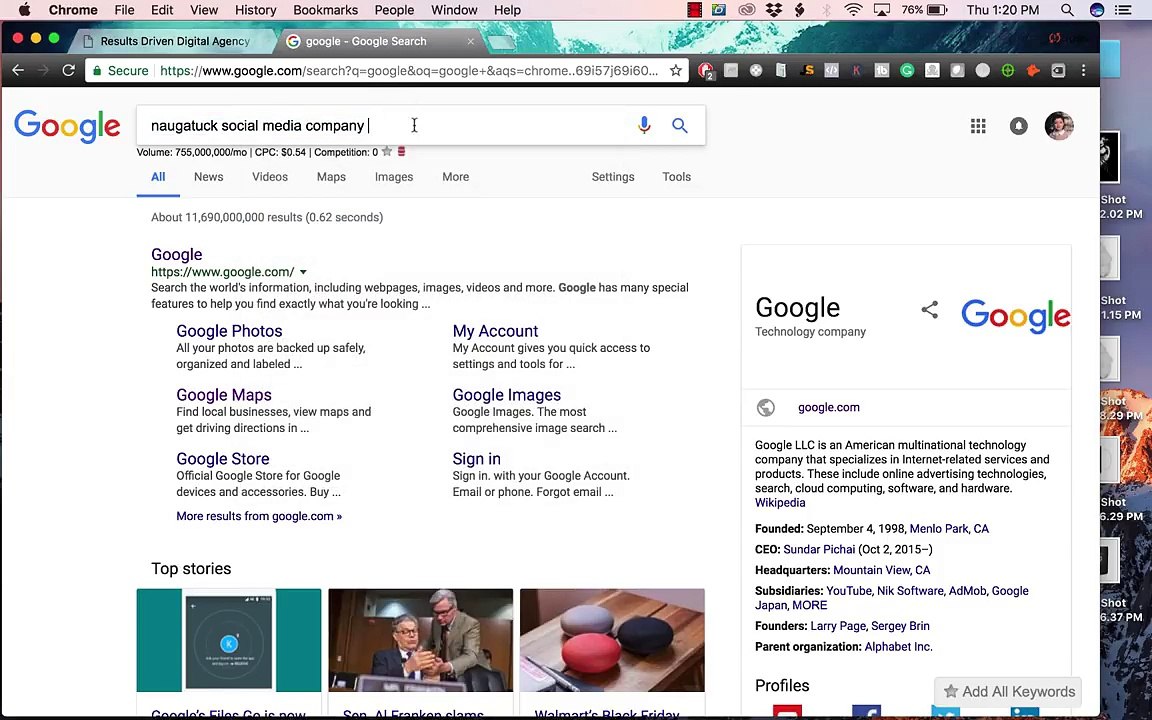Open the Google Home Mini story thumbnail

612,640
